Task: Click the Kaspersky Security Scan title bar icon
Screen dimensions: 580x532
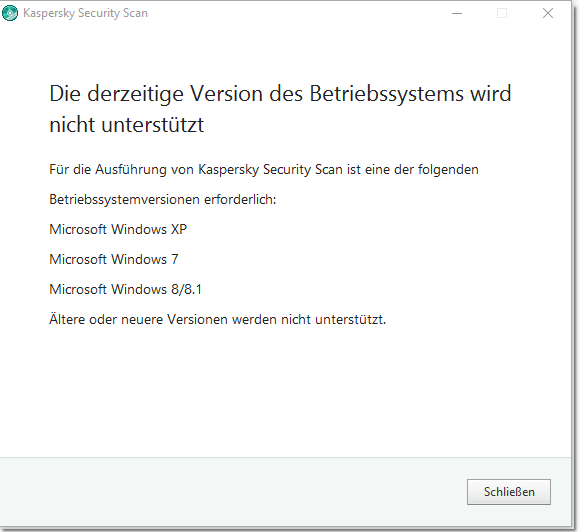Action: [x=10, y=13]
